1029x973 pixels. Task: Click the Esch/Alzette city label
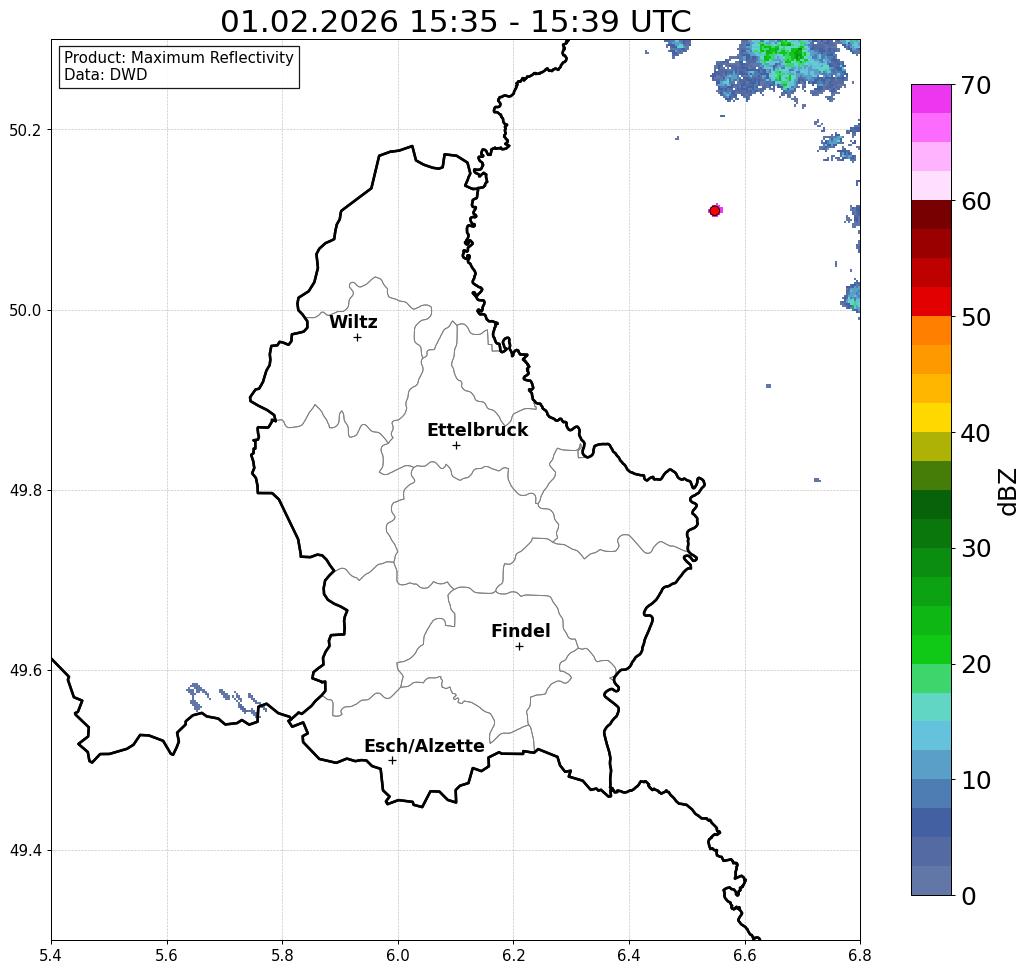[x=424, y=746]
